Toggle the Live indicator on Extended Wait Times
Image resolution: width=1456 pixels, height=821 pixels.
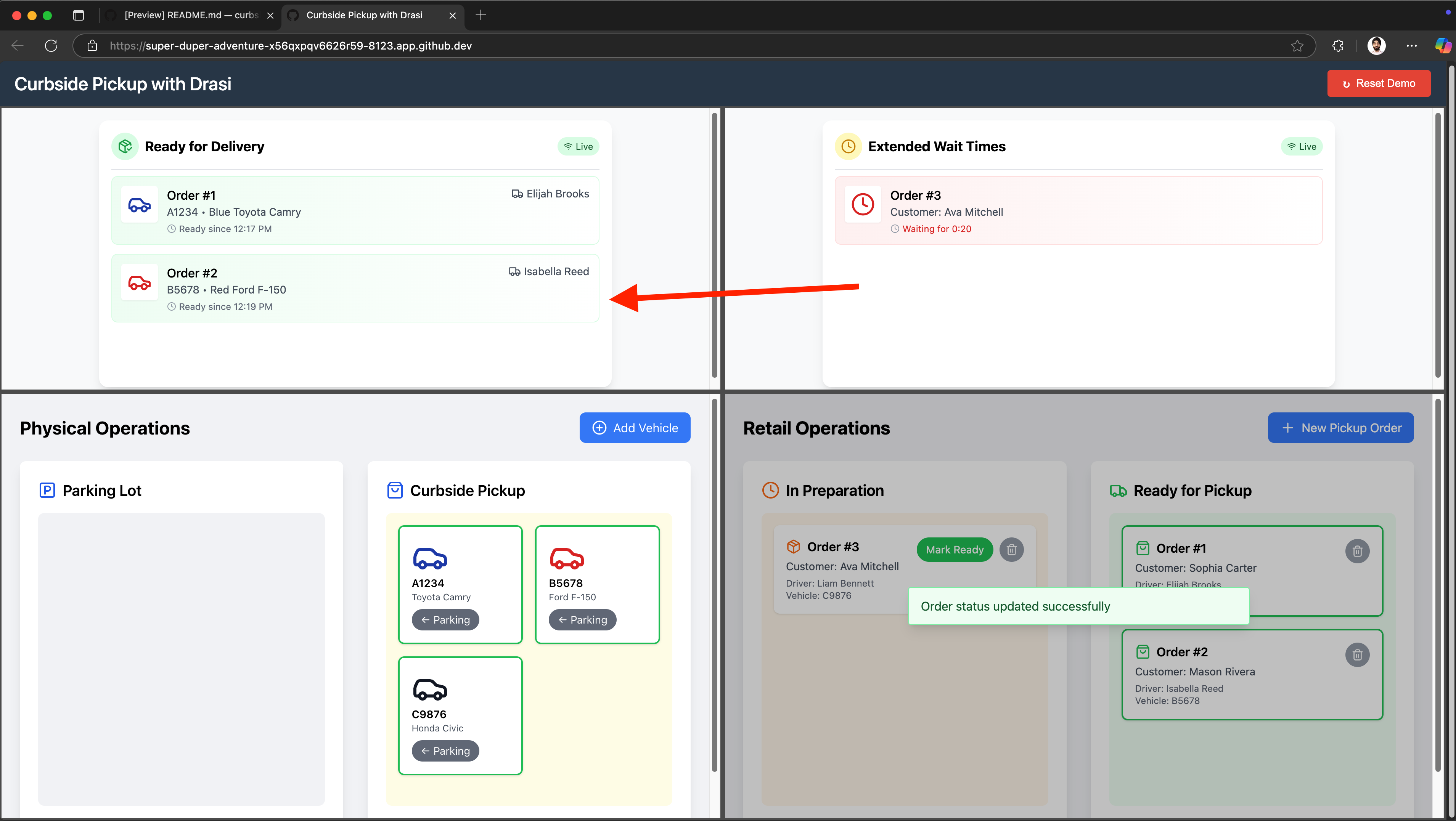point(1302,146)
